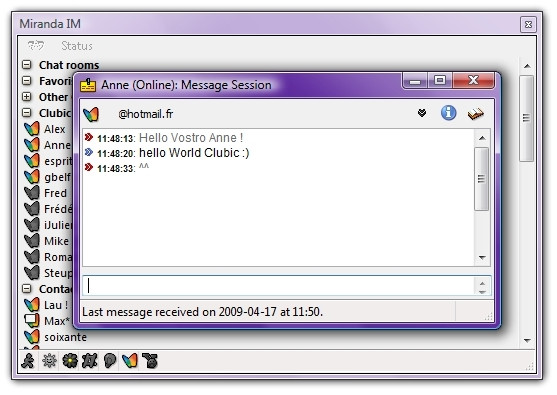Screen dimensions: 557x395
Task: Click offline MSN icon beside Fred
Action: coord(32,193)
